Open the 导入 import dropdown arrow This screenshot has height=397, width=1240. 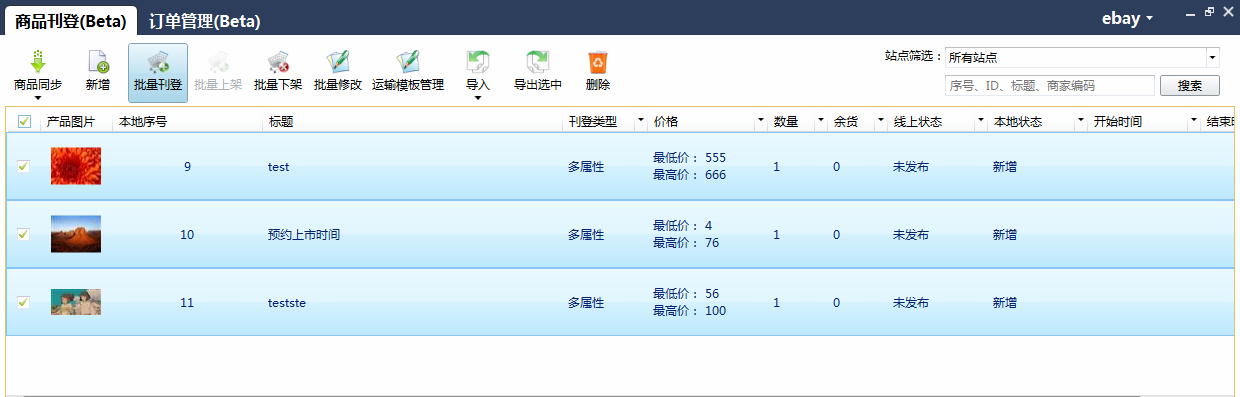tap(478, 97)
